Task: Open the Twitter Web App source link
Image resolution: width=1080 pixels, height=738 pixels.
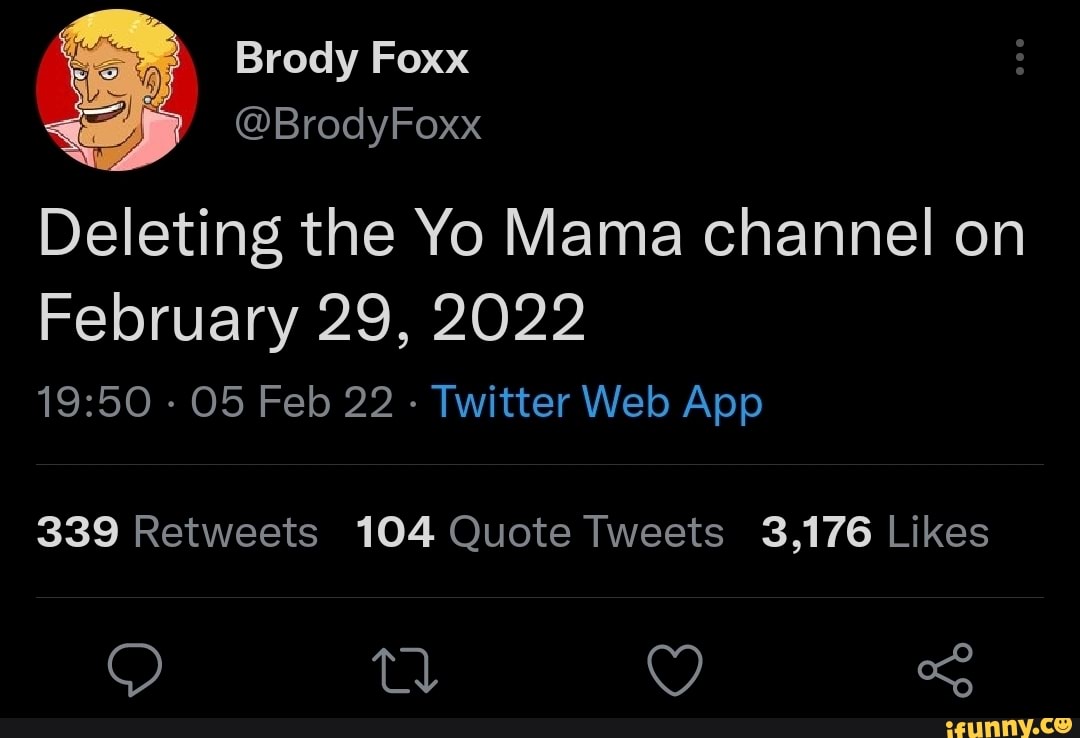Action: tap(599, 402)
